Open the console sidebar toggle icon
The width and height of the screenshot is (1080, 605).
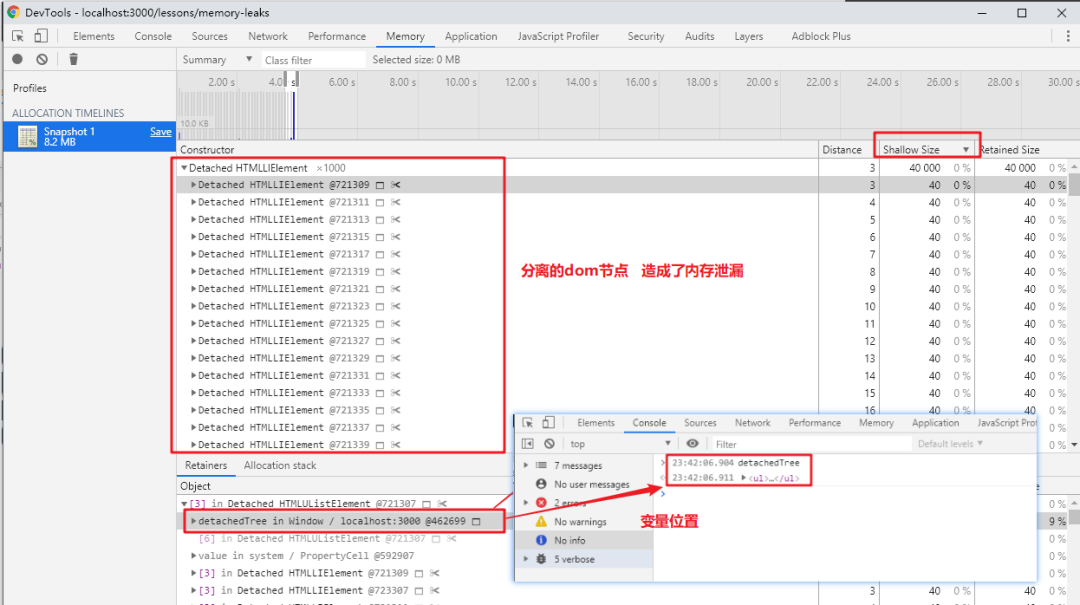coord(529,442)
